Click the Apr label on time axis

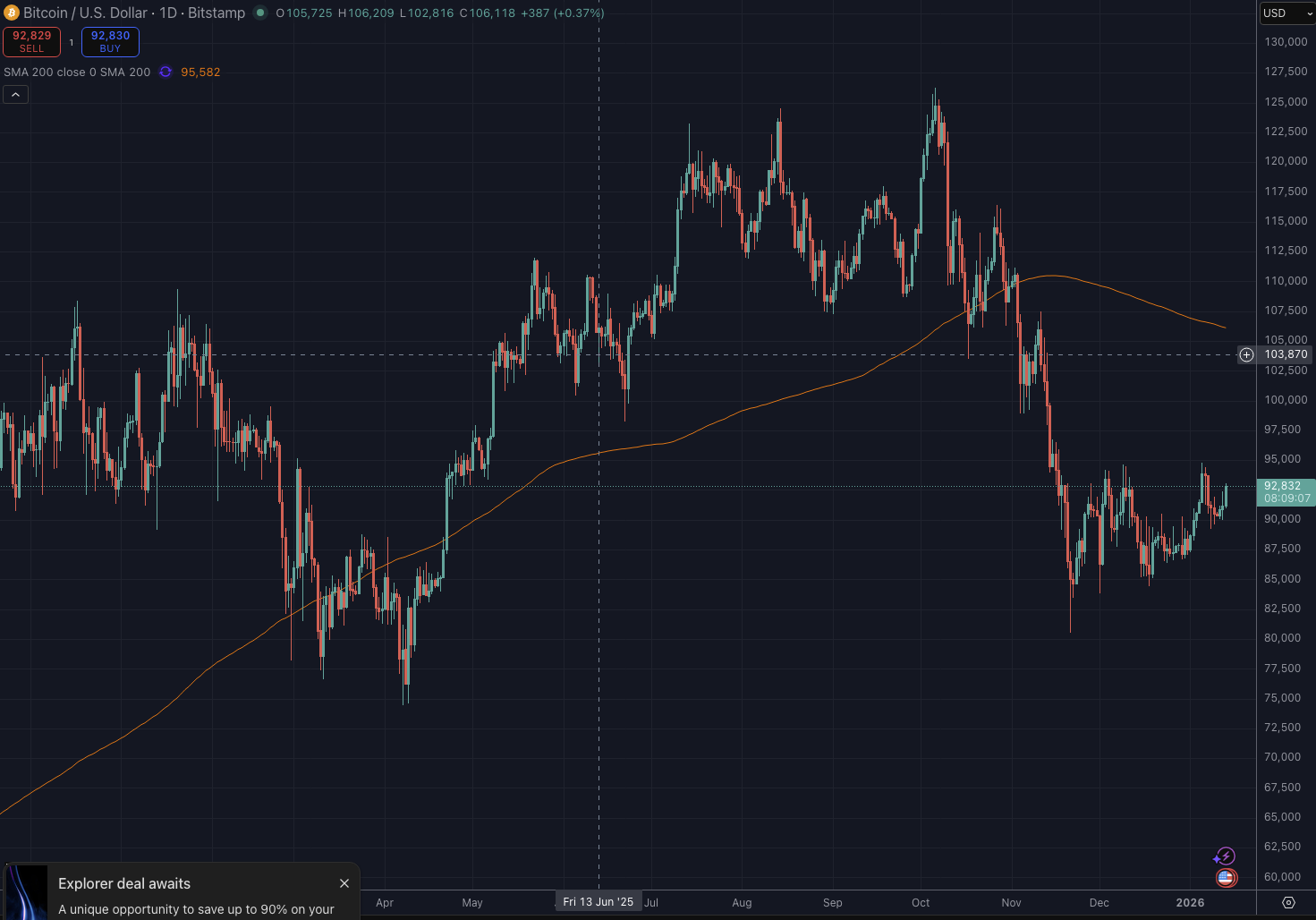pos(385,903)
